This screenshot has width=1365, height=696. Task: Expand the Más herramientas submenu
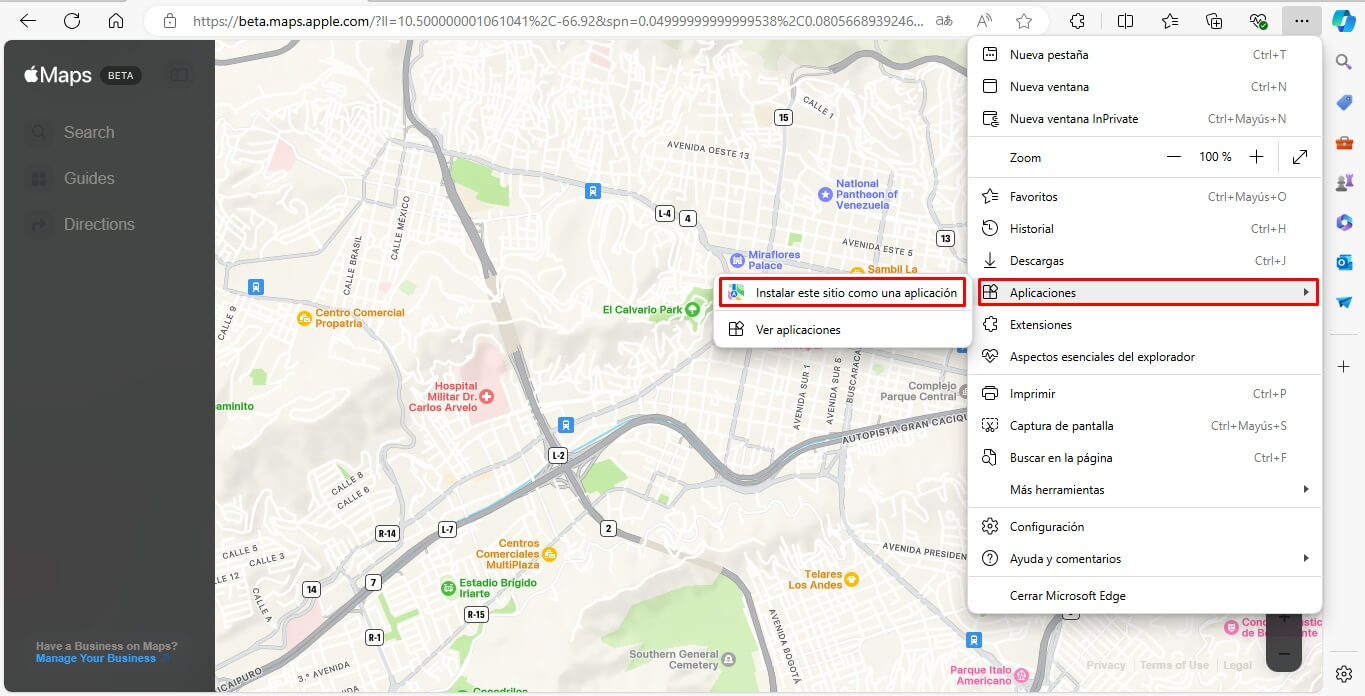tap(1145, 490)
